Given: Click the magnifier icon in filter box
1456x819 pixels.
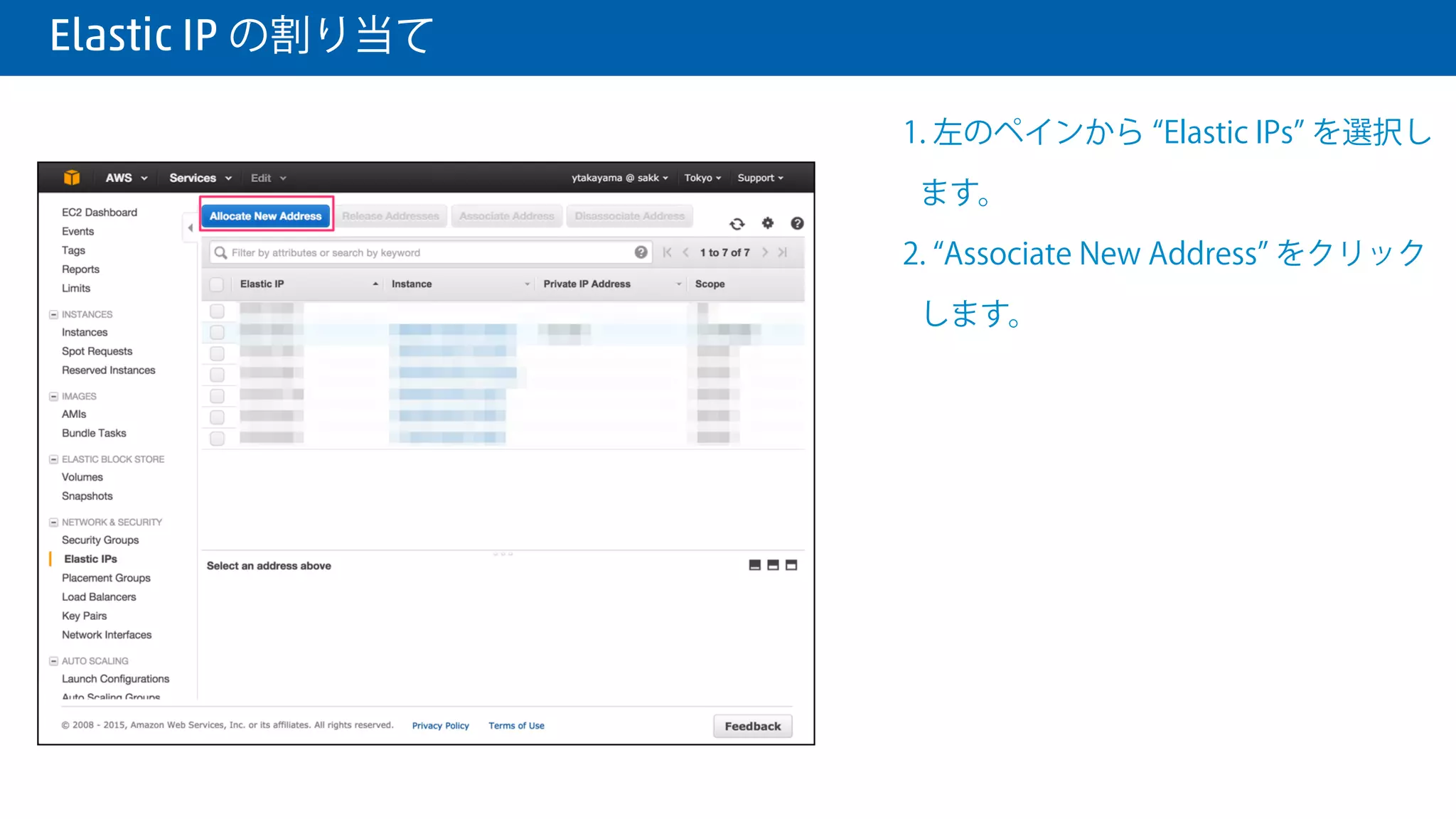Looking at the screenshot, I should tap(221, 252).
